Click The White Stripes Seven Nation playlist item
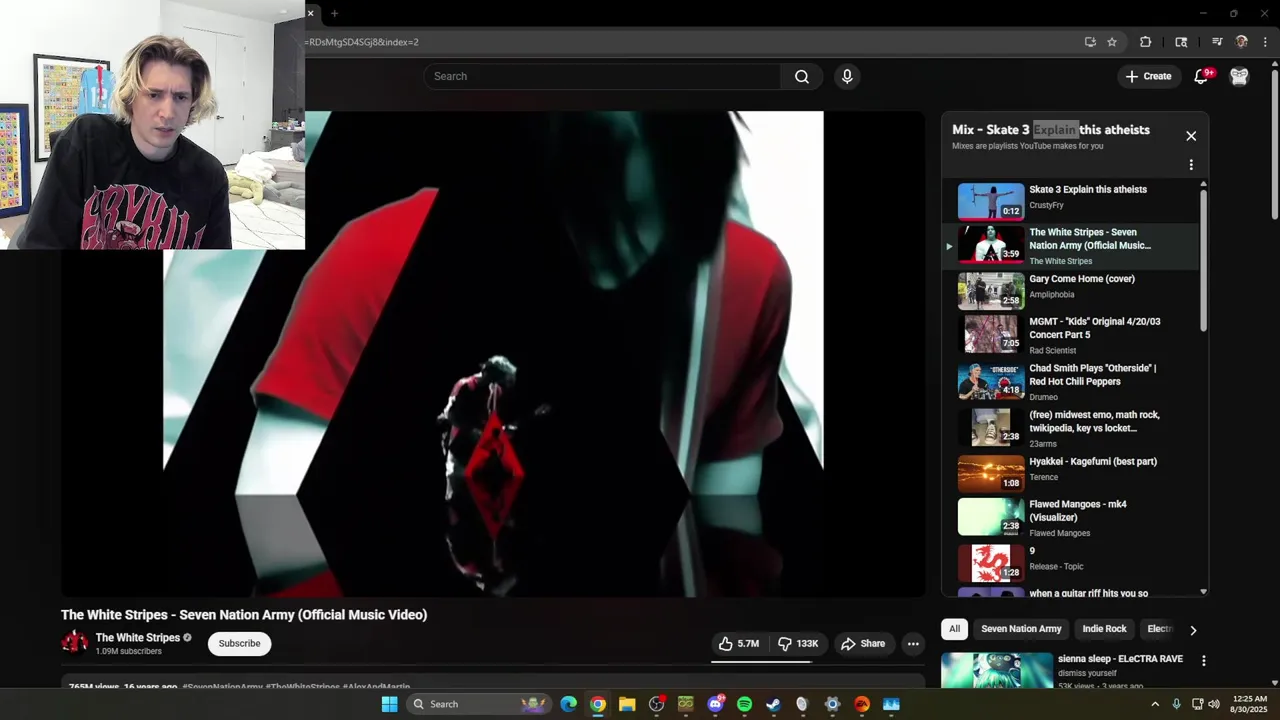Image resolution: width=1280 pixels, height=720 pixels. [1070, 246]
